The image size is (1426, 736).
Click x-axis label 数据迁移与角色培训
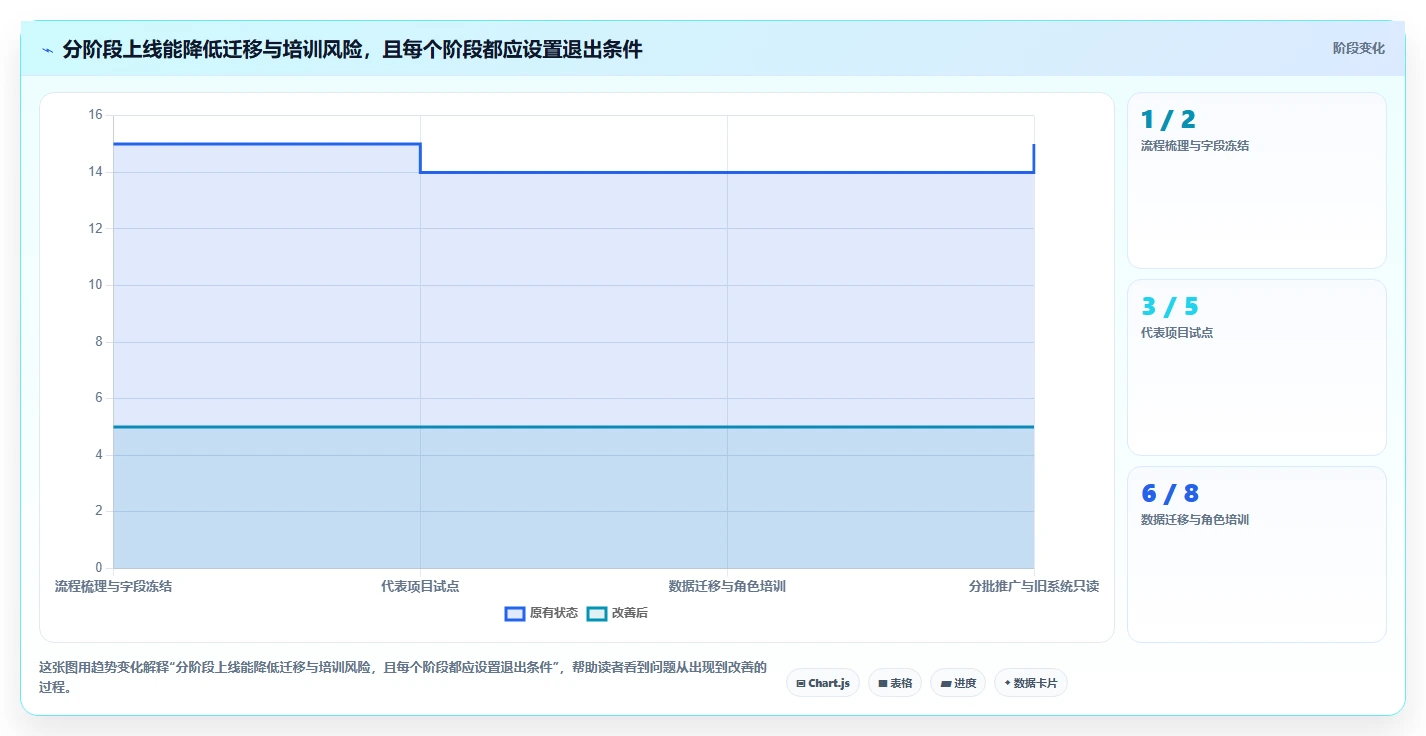(727, 586)
